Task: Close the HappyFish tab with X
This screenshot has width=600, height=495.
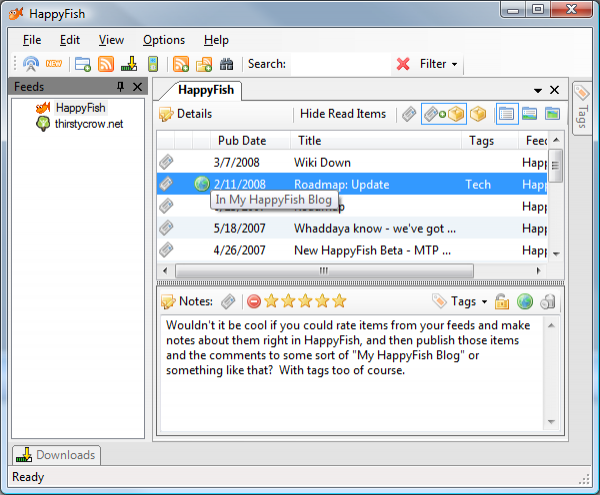Action: coord(554,90)
